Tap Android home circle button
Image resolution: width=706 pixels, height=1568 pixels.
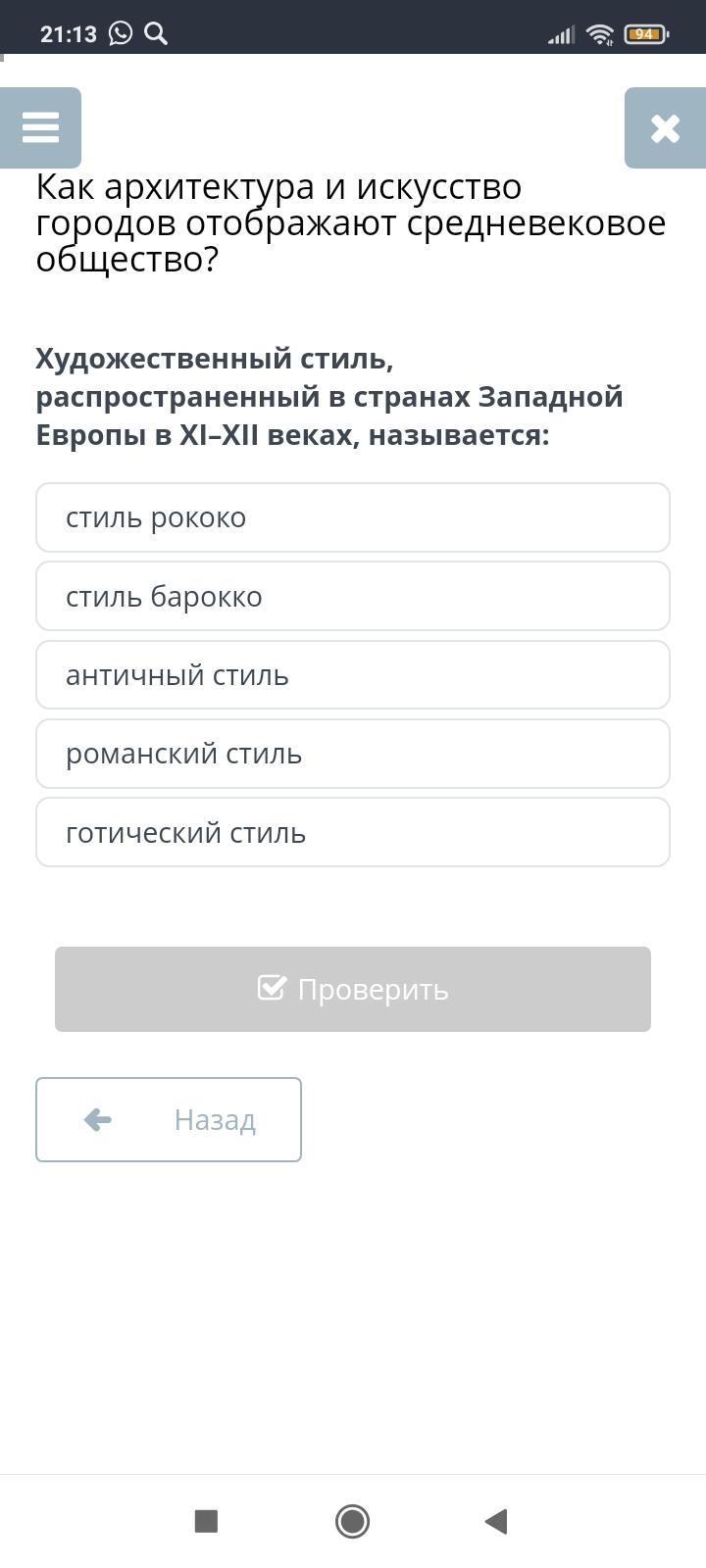(x=352, y=1521)
